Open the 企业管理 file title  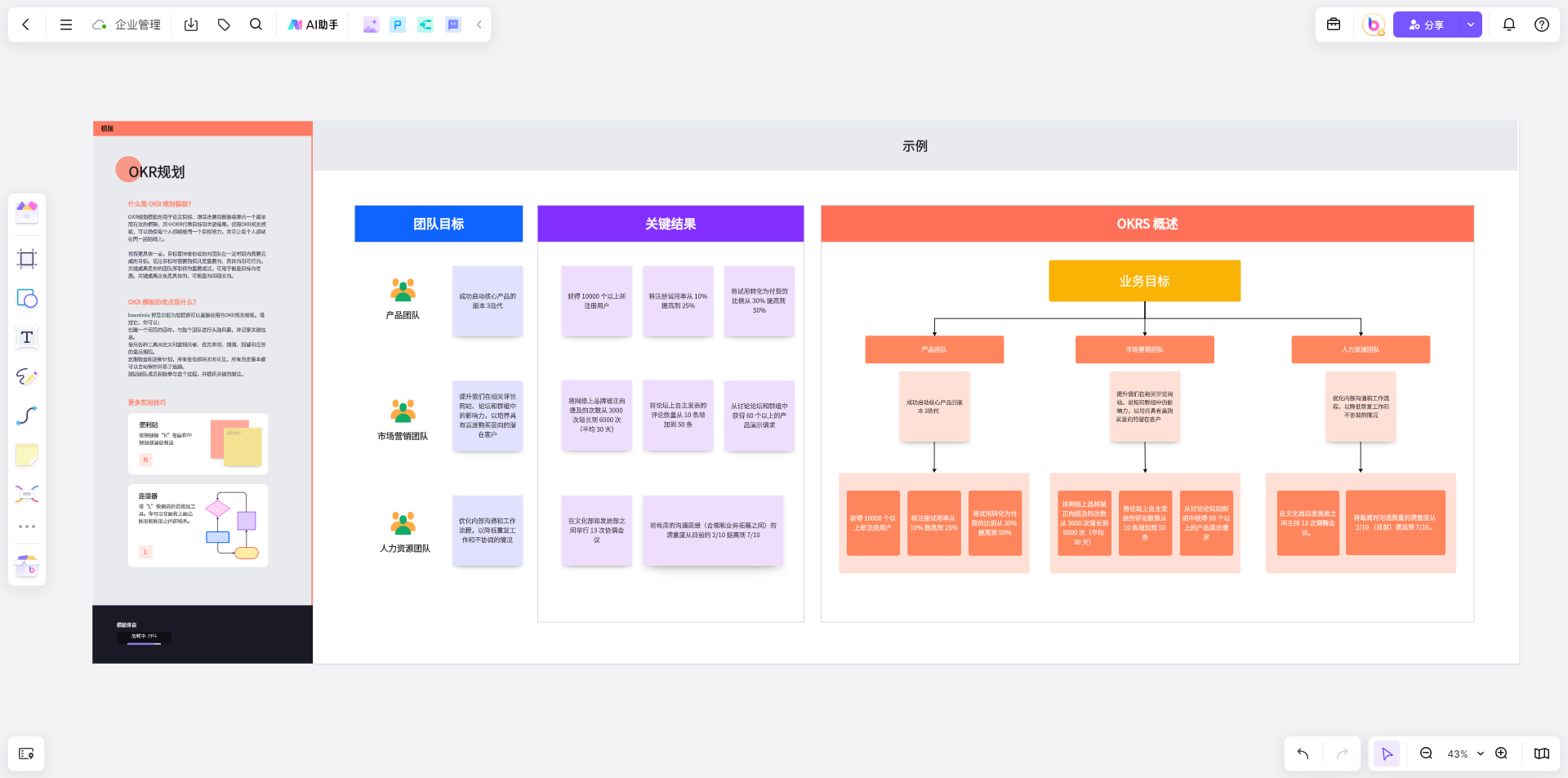tap(137, 24)
